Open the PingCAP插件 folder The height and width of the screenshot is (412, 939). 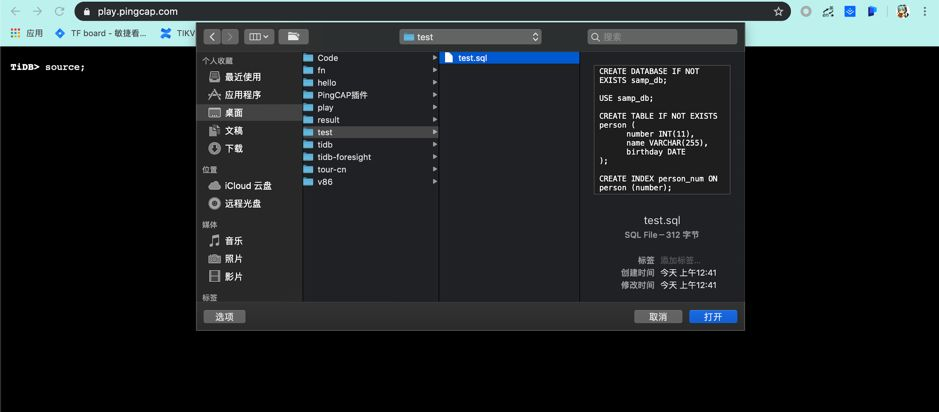pyautogui.click(x=370, y=95)
